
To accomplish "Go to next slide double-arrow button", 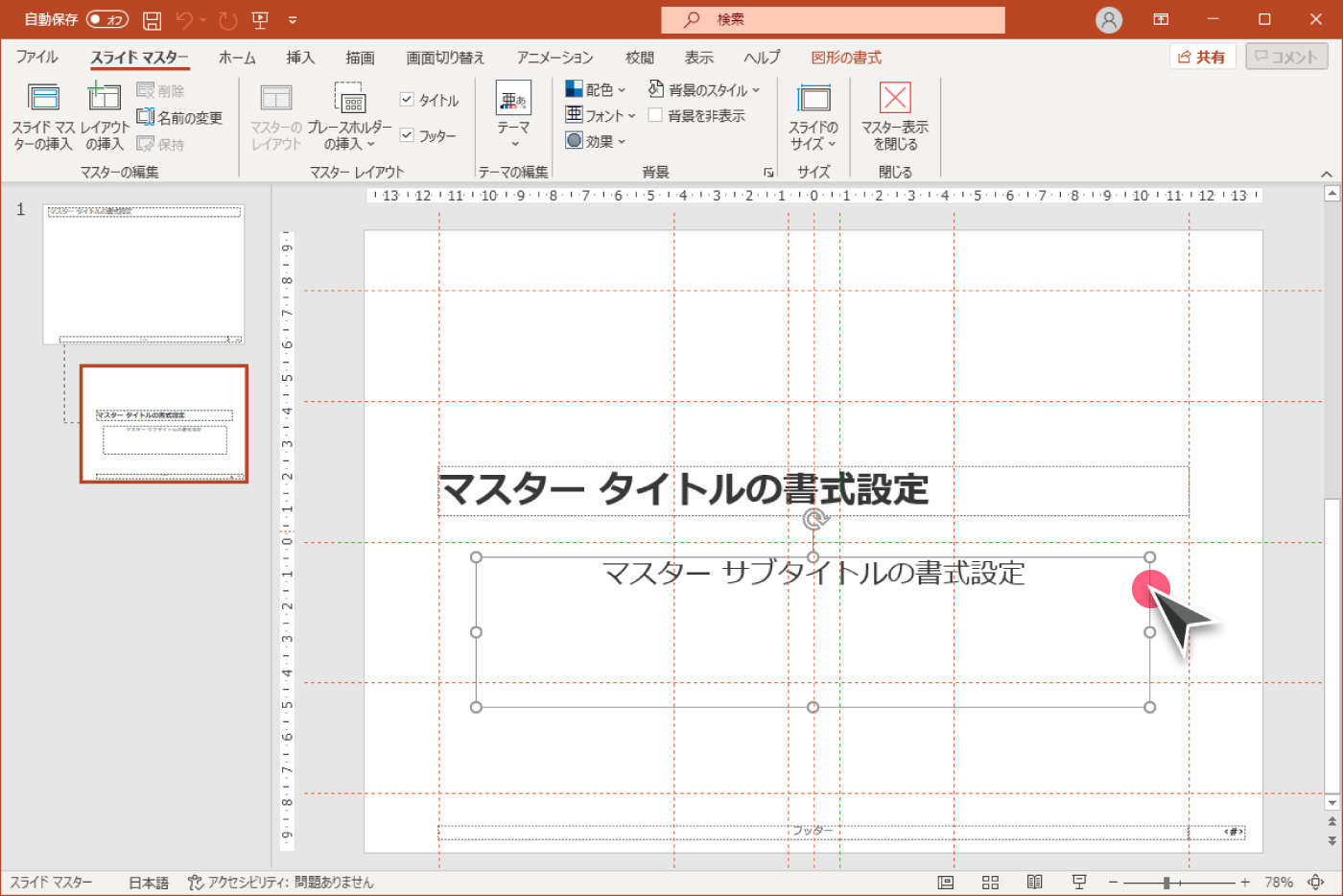I will pyautogui.click(x=1331, y=840).
